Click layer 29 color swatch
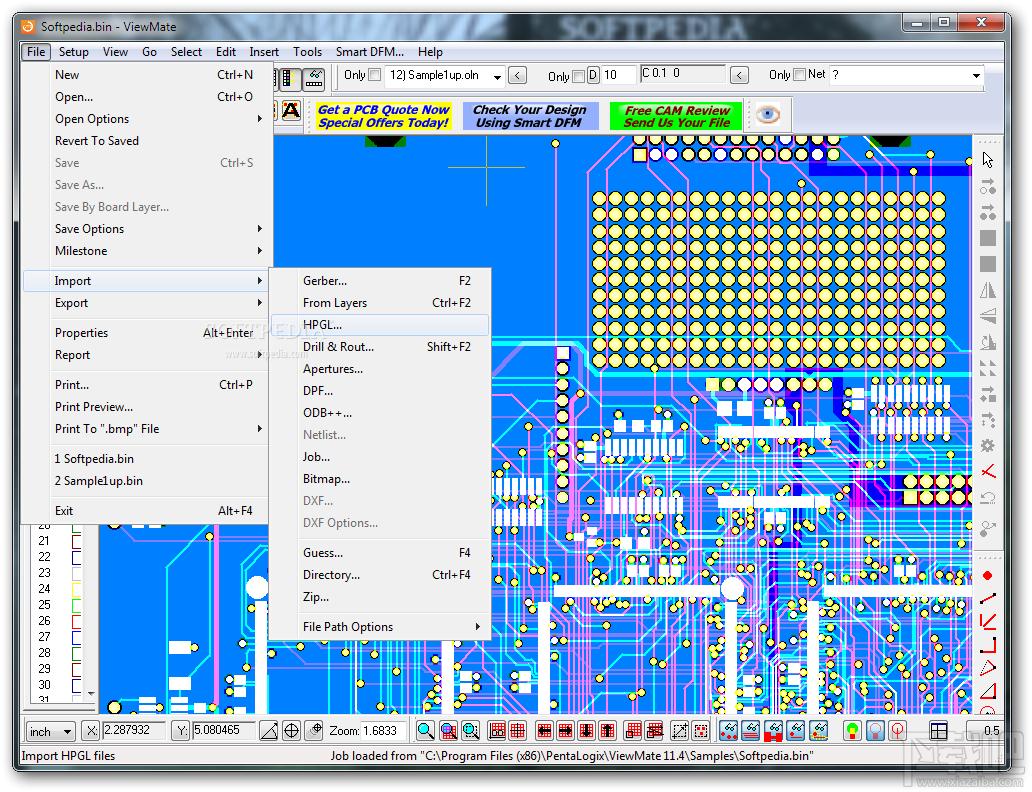 76,669
